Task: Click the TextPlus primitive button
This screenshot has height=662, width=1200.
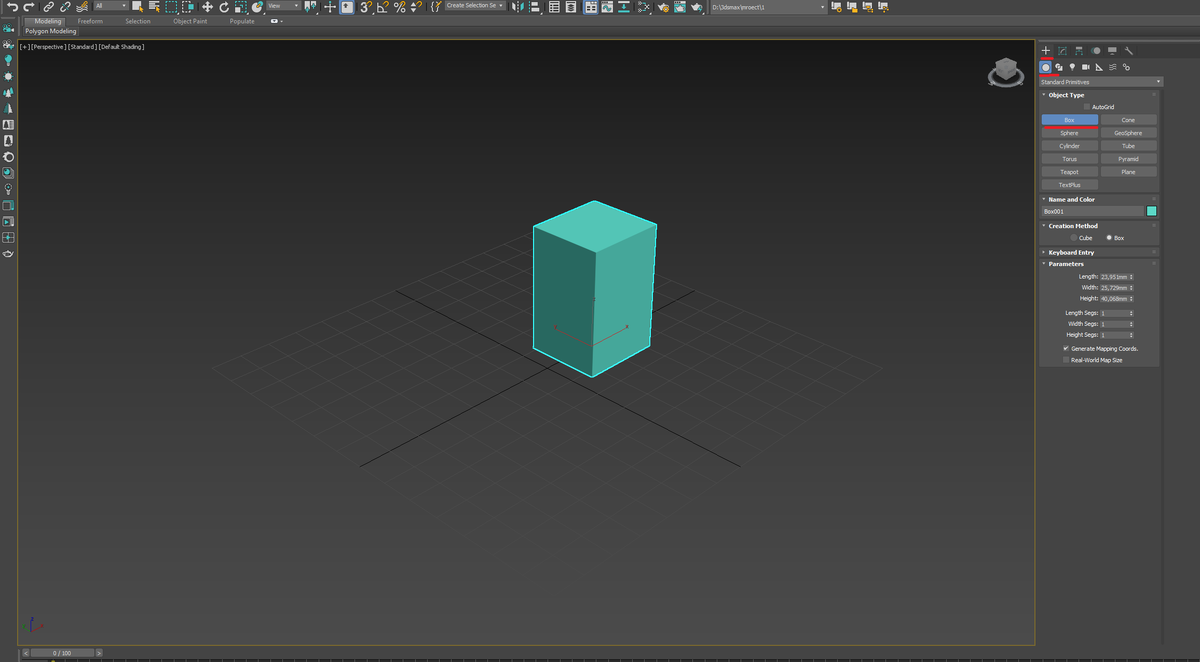Action: (1069, 185)
